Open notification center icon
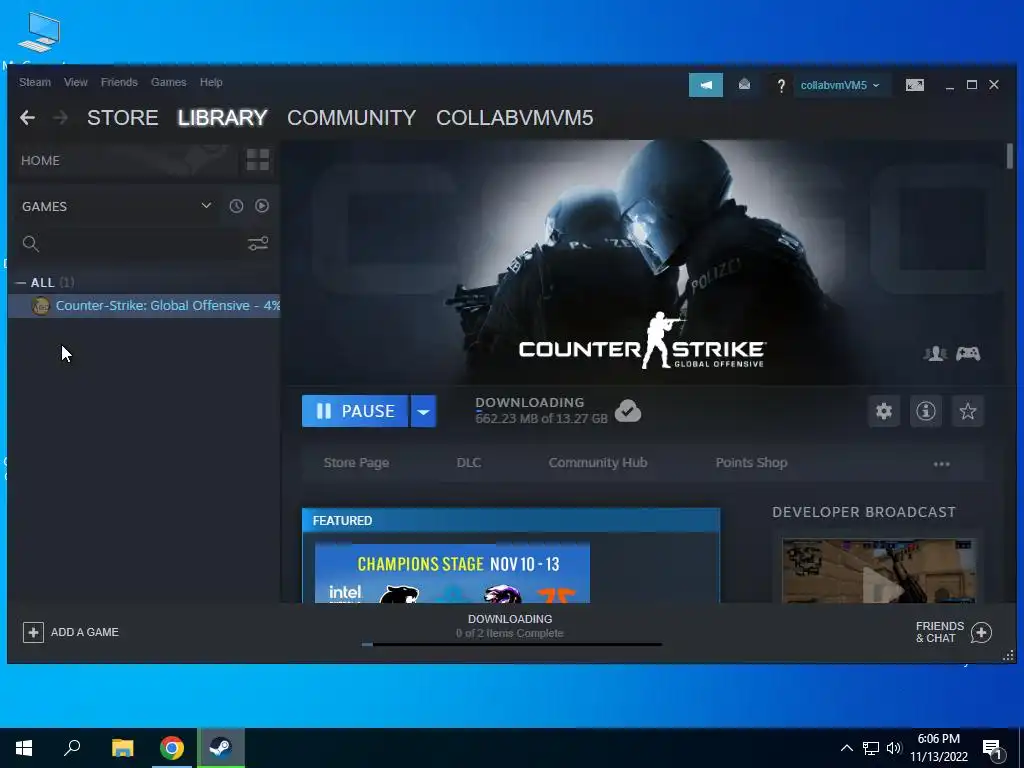Image resolution: width=1024 pixels, height=768 pixels. click(x=993, y=749)
